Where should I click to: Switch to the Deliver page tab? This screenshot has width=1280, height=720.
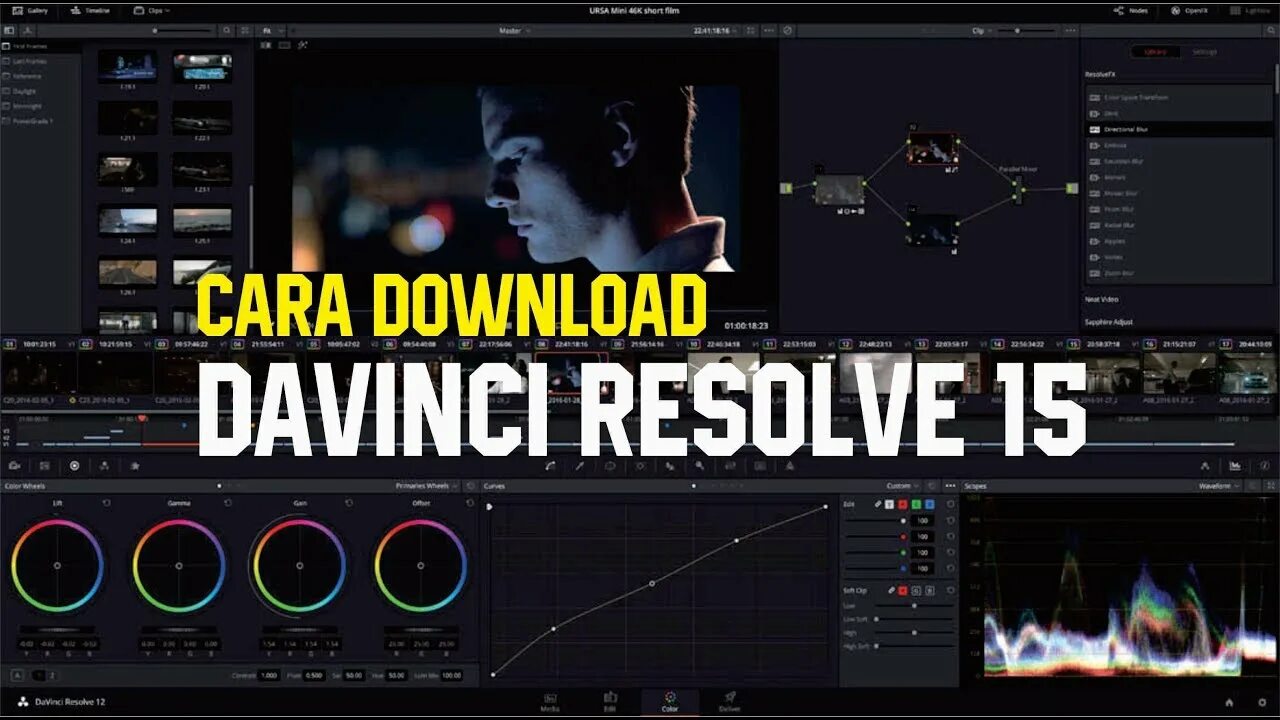[x=730, y=701]
